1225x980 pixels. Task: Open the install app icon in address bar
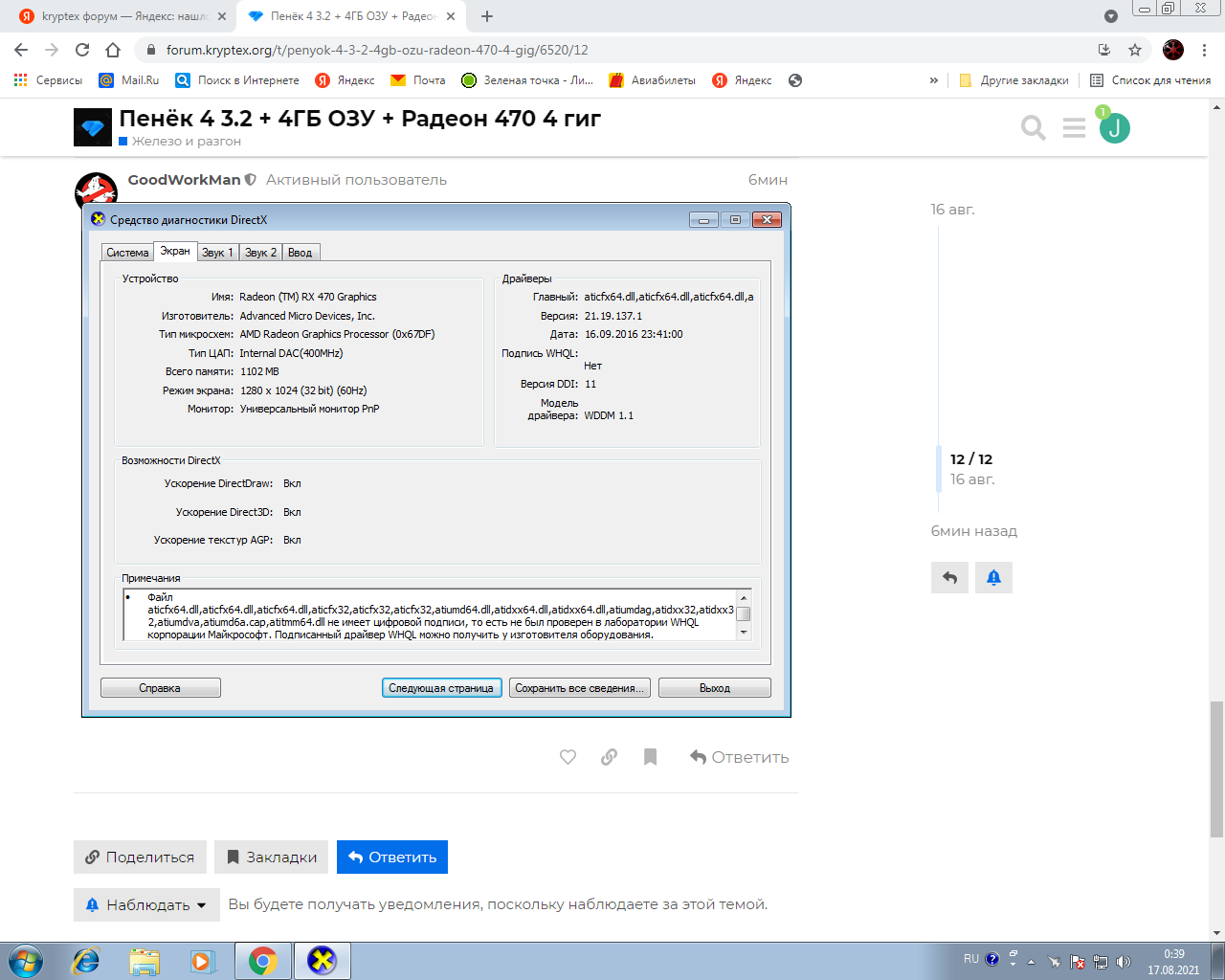point(1104,50)
